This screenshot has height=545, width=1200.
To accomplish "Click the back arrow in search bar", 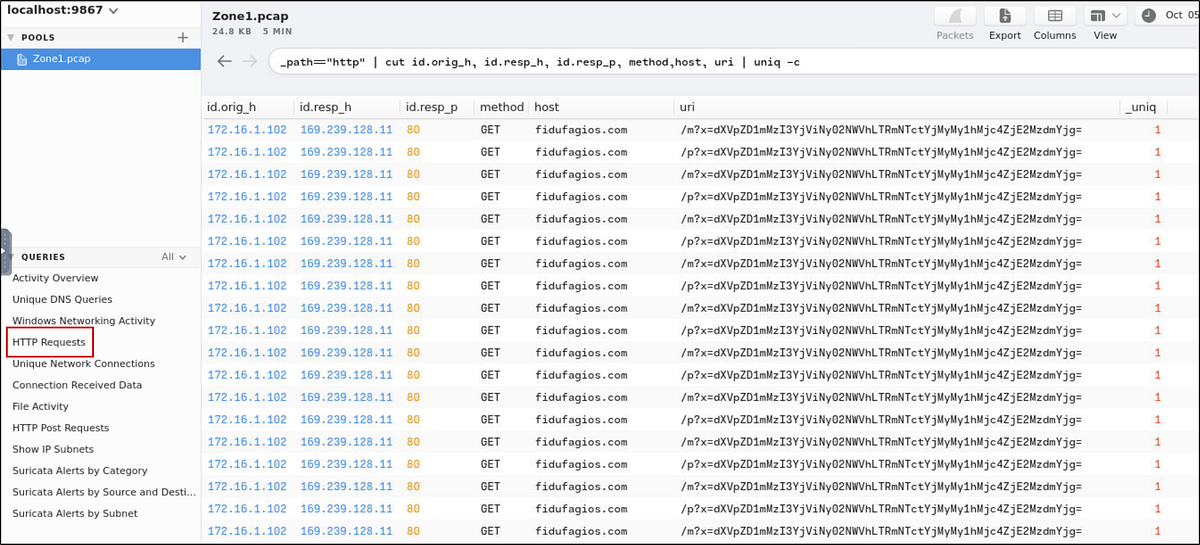I will pyautogui.click(x=225, y=62).
